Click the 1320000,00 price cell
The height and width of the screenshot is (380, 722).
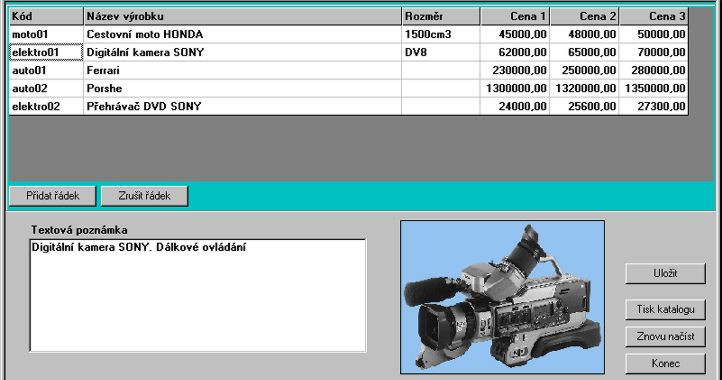[x=585, y=88]
